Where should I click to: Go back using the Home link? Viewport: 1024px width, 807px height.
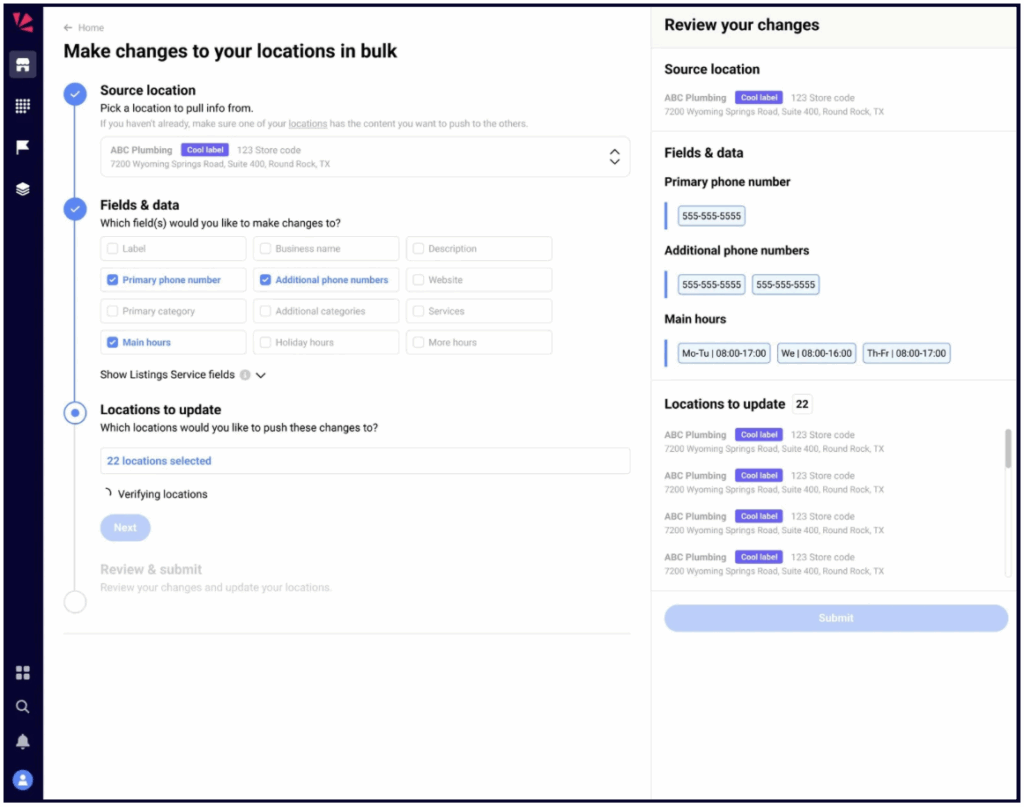(x=84, y=28)
